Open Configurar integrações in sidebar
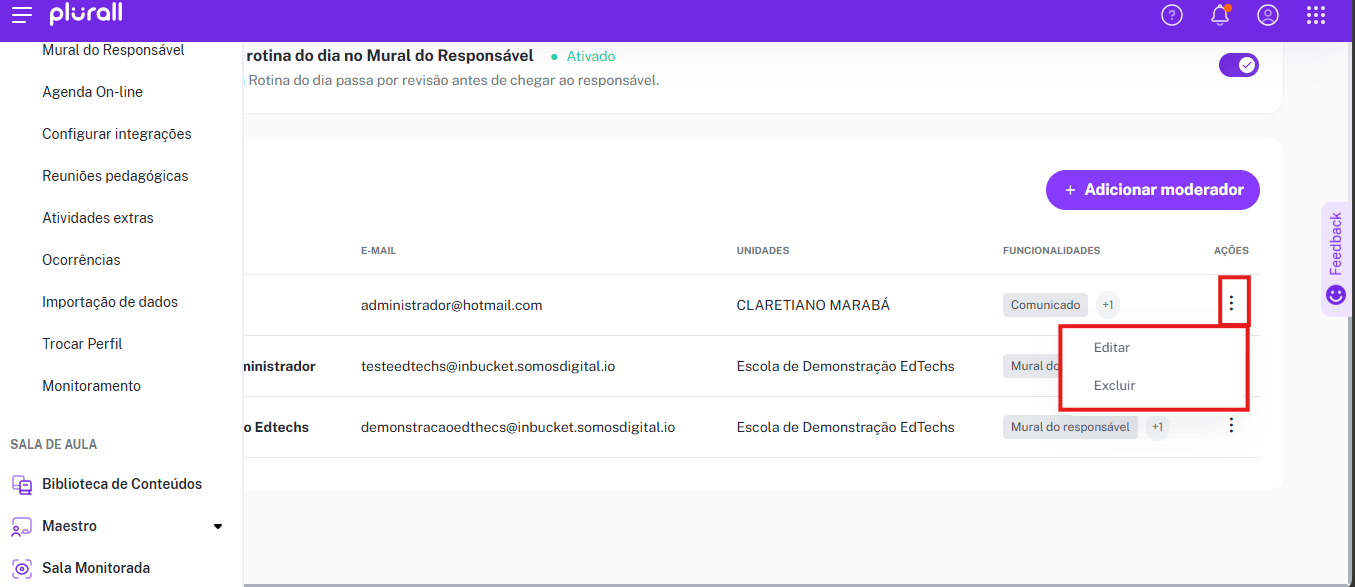Screen dimensions: 1355x587 [117, 134]
